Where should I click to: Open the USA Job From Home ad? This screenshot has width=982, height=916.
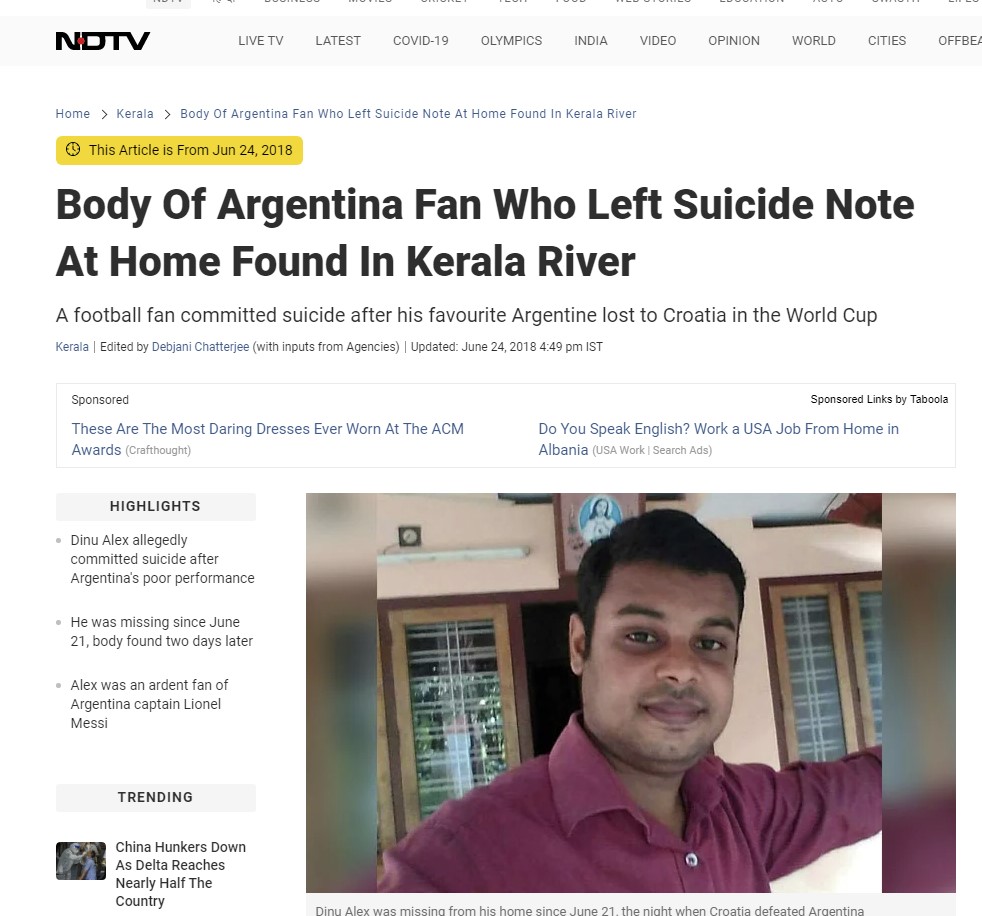[718, 439]
